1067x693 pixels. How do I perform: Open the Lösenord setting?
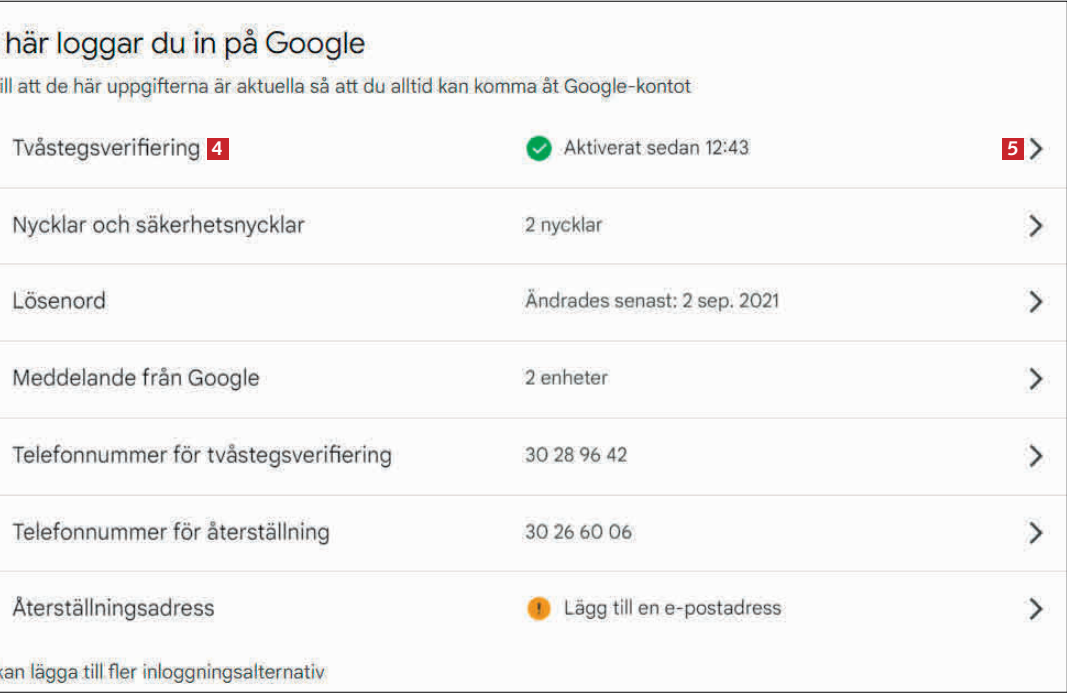(x=58, y=302)
